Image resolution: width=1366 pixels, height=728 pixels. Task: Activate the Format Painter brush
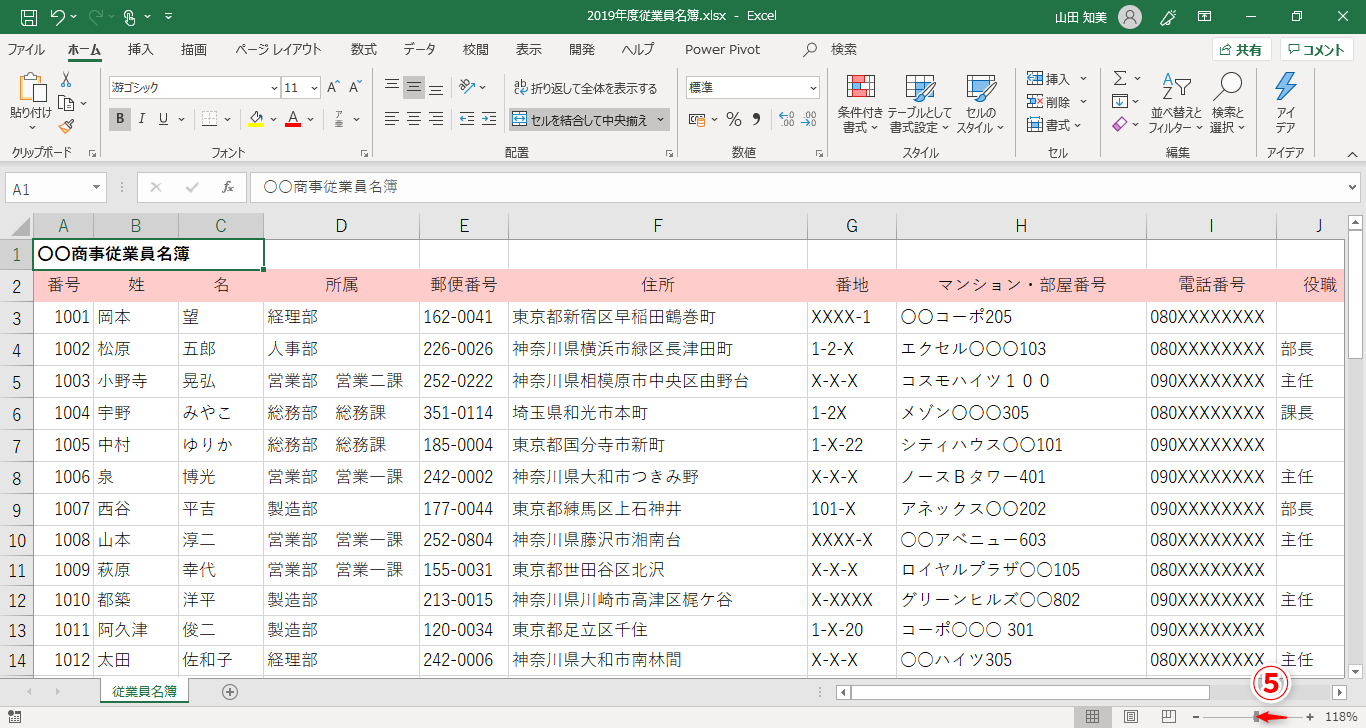[x=66, y=126]
